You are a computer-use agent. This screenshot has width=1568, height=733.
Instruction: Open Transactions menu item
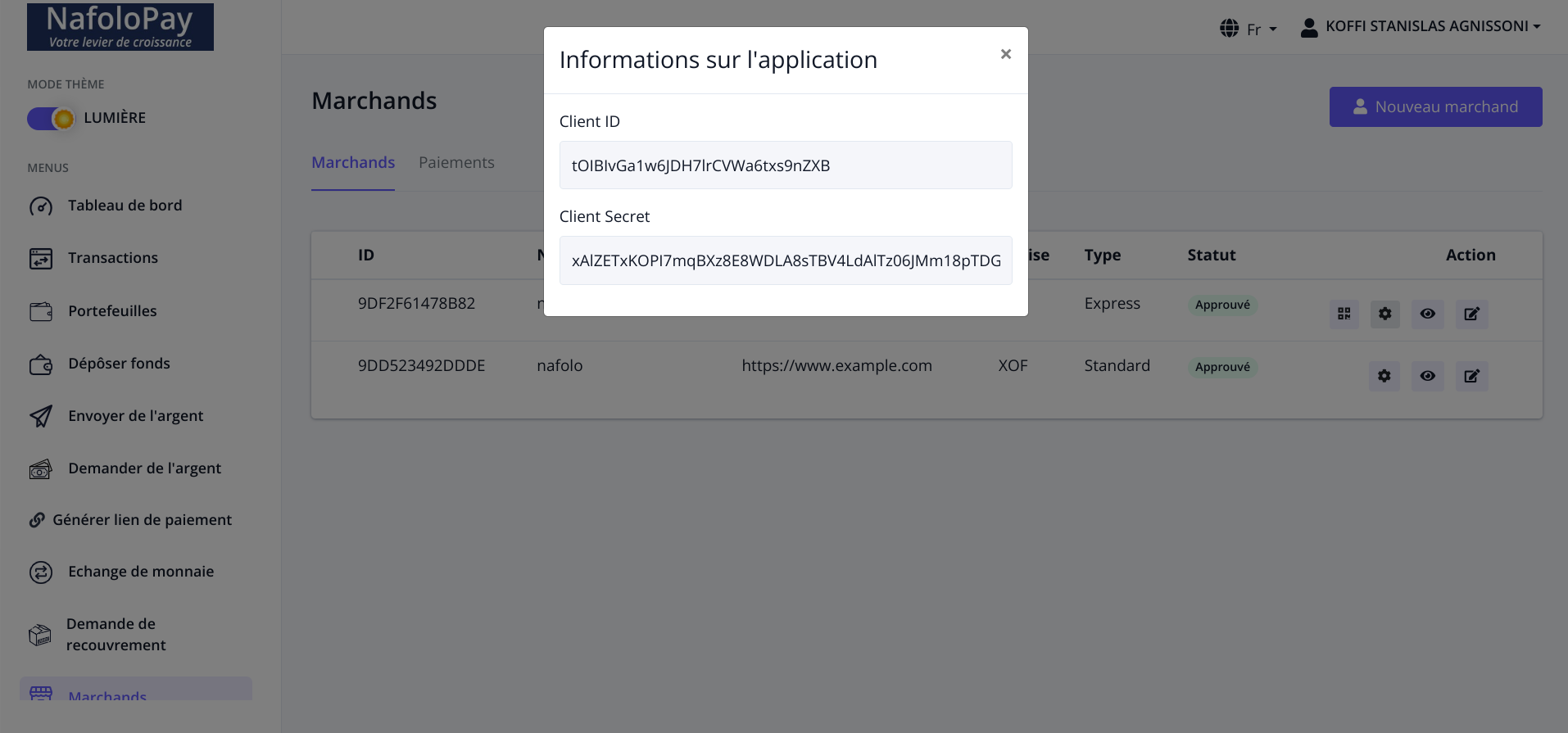(x=112, y=258)
